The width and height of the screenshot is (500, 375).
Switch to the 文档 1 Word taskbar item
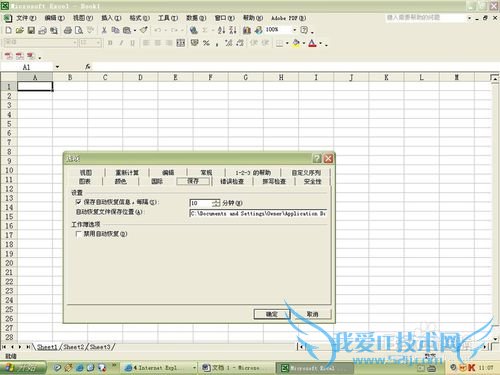(x=236, y=368)
